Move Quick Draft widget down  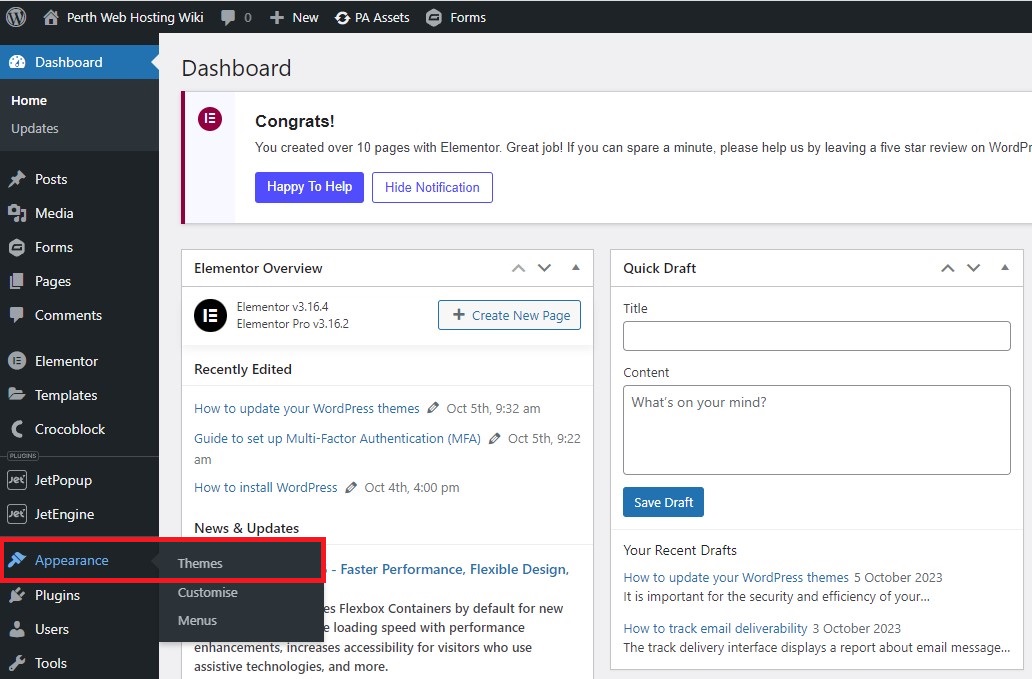tap(973, 268)
